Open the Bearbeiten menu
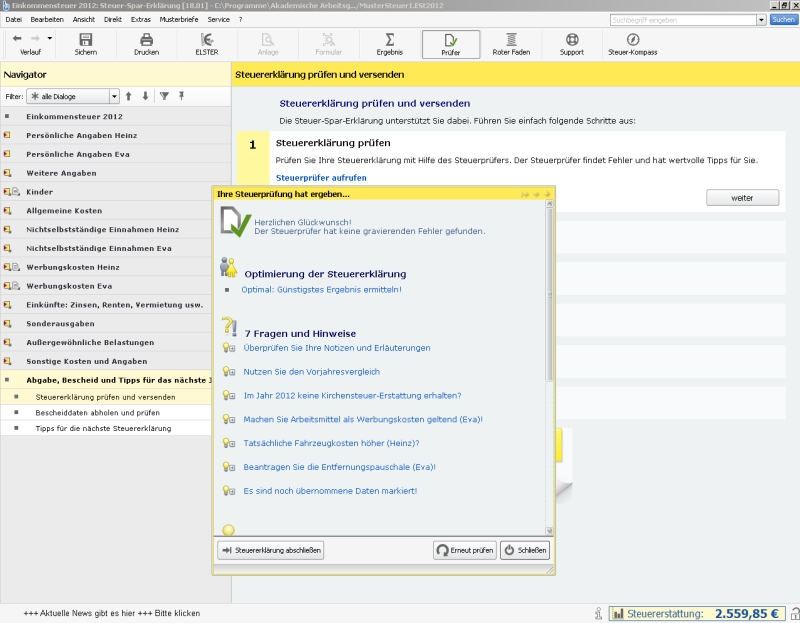The height and width of the screenshot is (623, 800). click(47, 19)
